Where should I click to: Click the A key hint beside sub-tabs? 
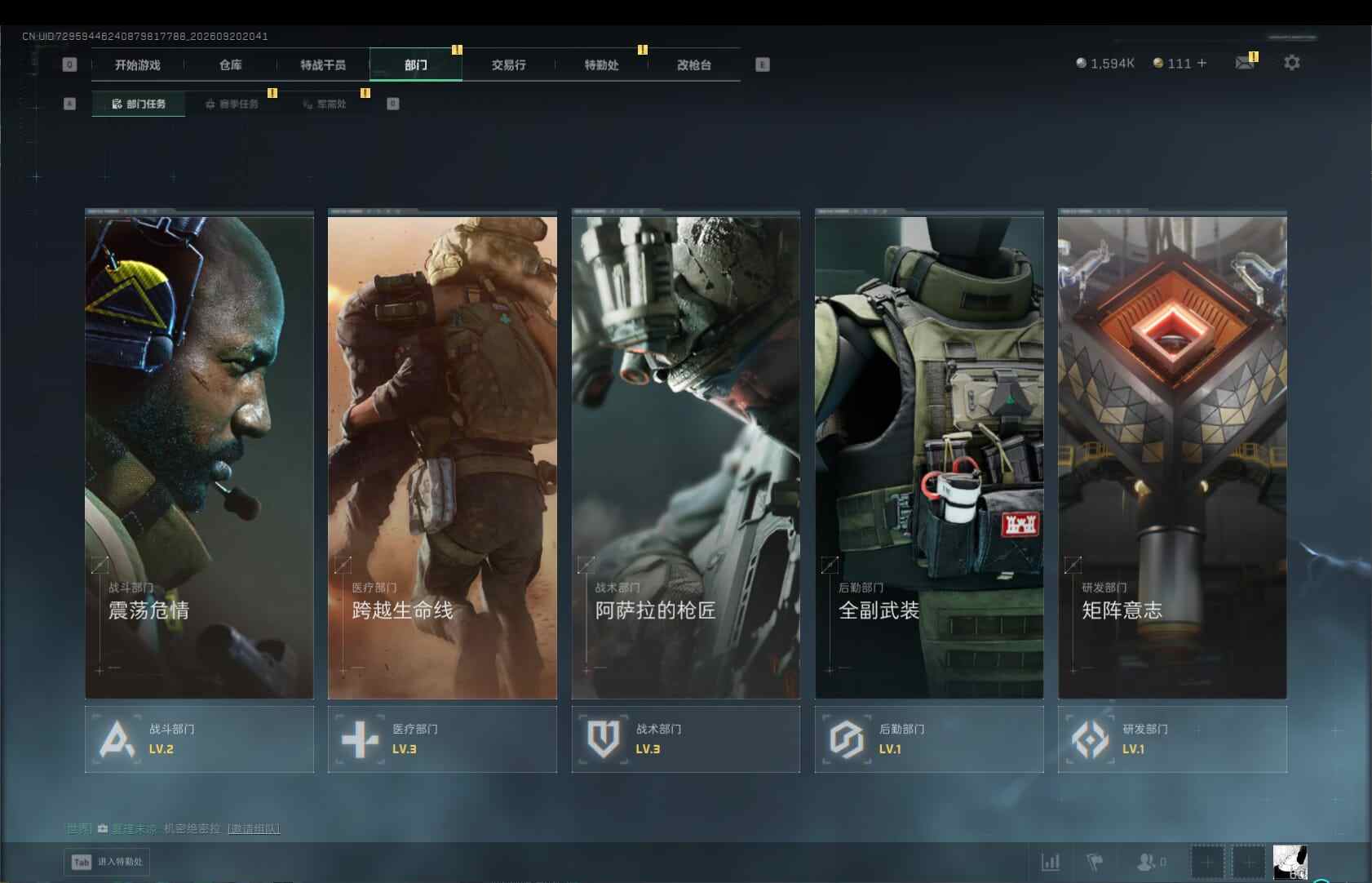pos(69,104)
